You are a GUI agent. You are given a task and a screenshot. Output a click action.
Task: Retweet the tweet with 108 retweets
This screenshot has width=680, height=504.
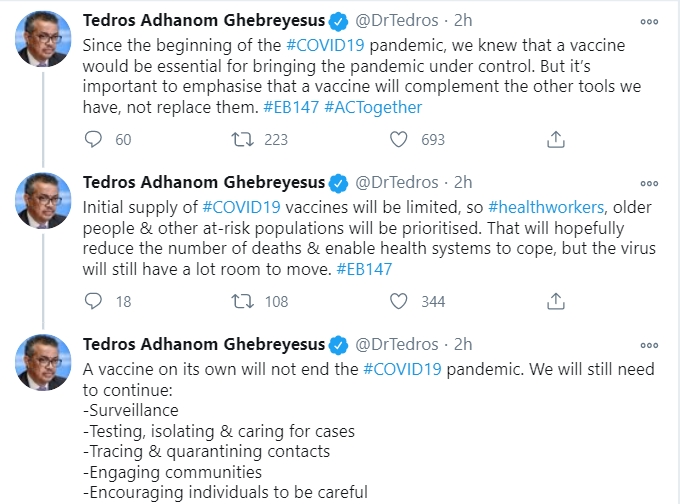pyautogui.click(x=241, y=301)
